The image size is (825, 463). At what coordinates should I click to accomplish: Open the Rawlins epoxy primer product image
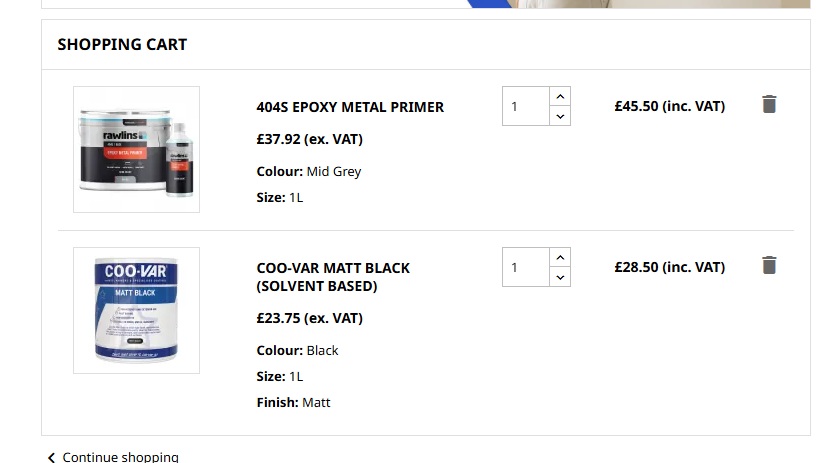[136, 149]
